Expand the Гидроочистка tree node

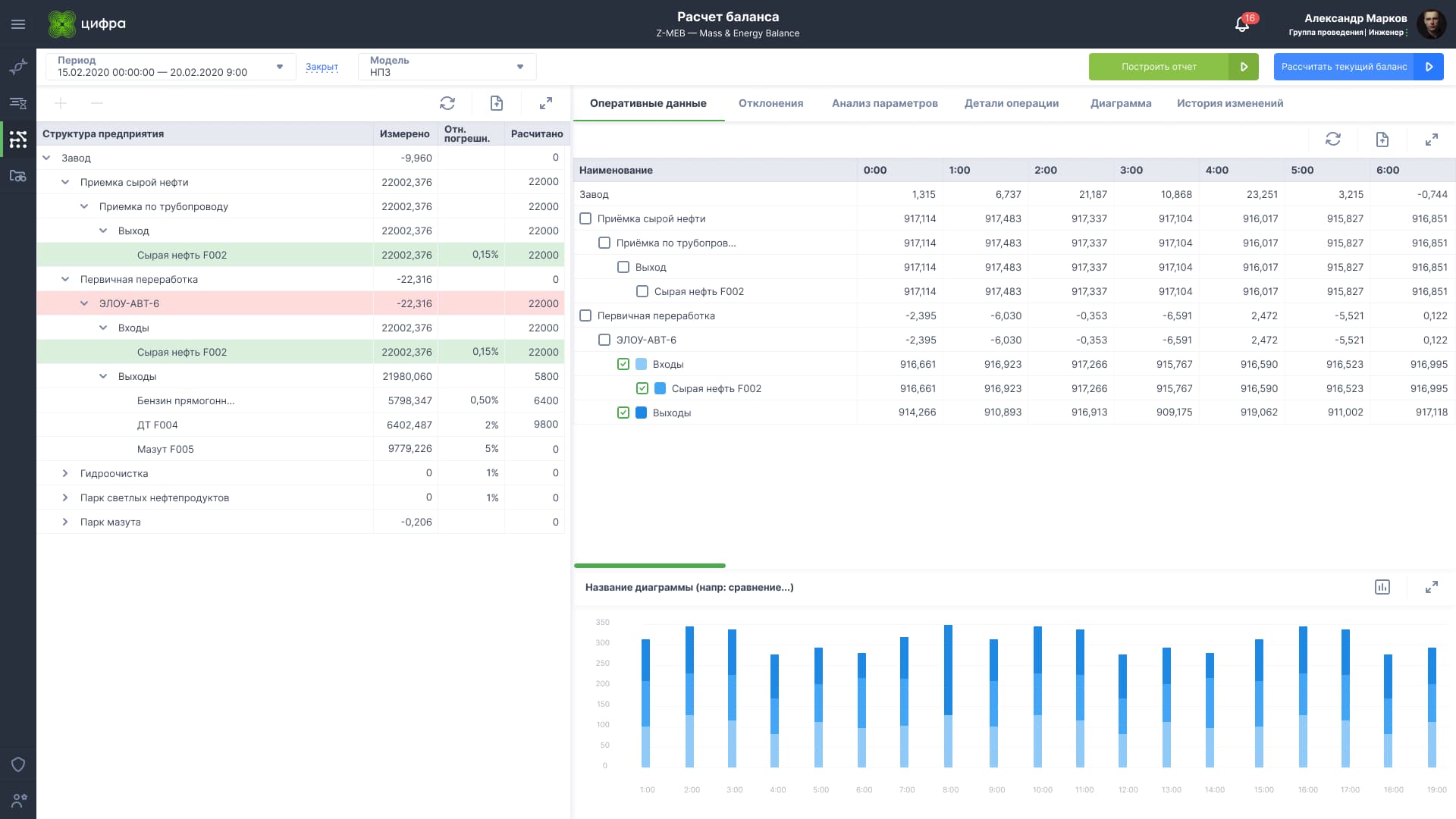[x=65, y=473]
